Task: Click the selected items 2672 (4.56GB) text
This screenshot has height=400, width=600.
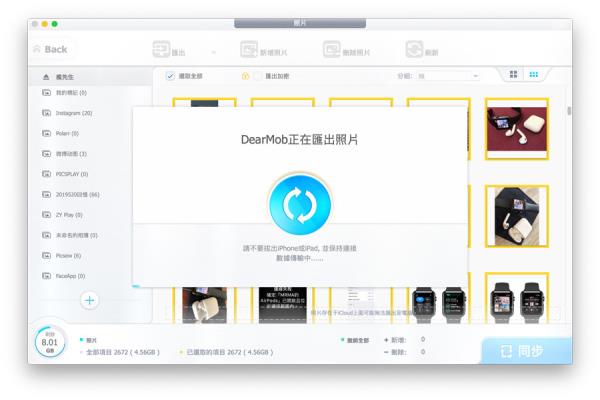Action: (x=230, y=352)
